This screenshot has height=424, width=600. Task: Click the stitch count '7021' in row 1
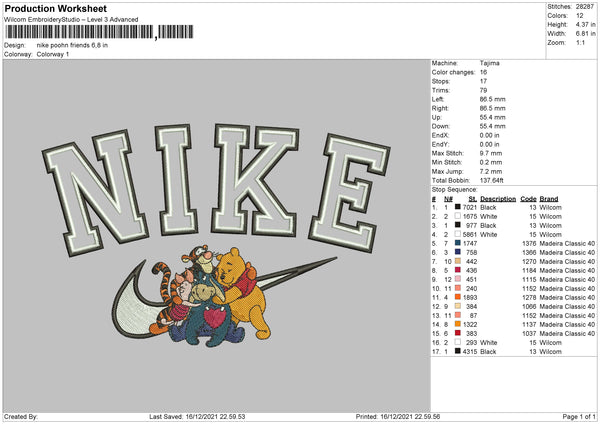click(470, 207)
